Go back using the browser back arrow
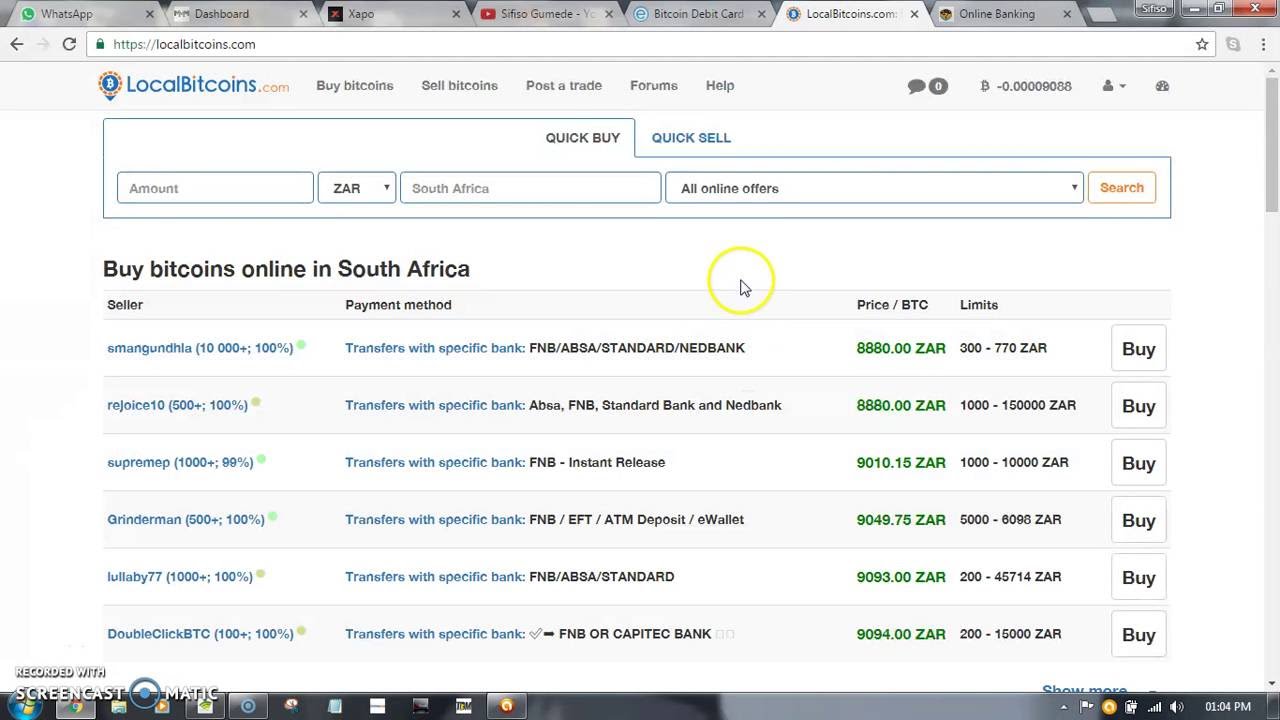Image resolution: width=1280 pixels, height=720 pixels. click(16, 44)
